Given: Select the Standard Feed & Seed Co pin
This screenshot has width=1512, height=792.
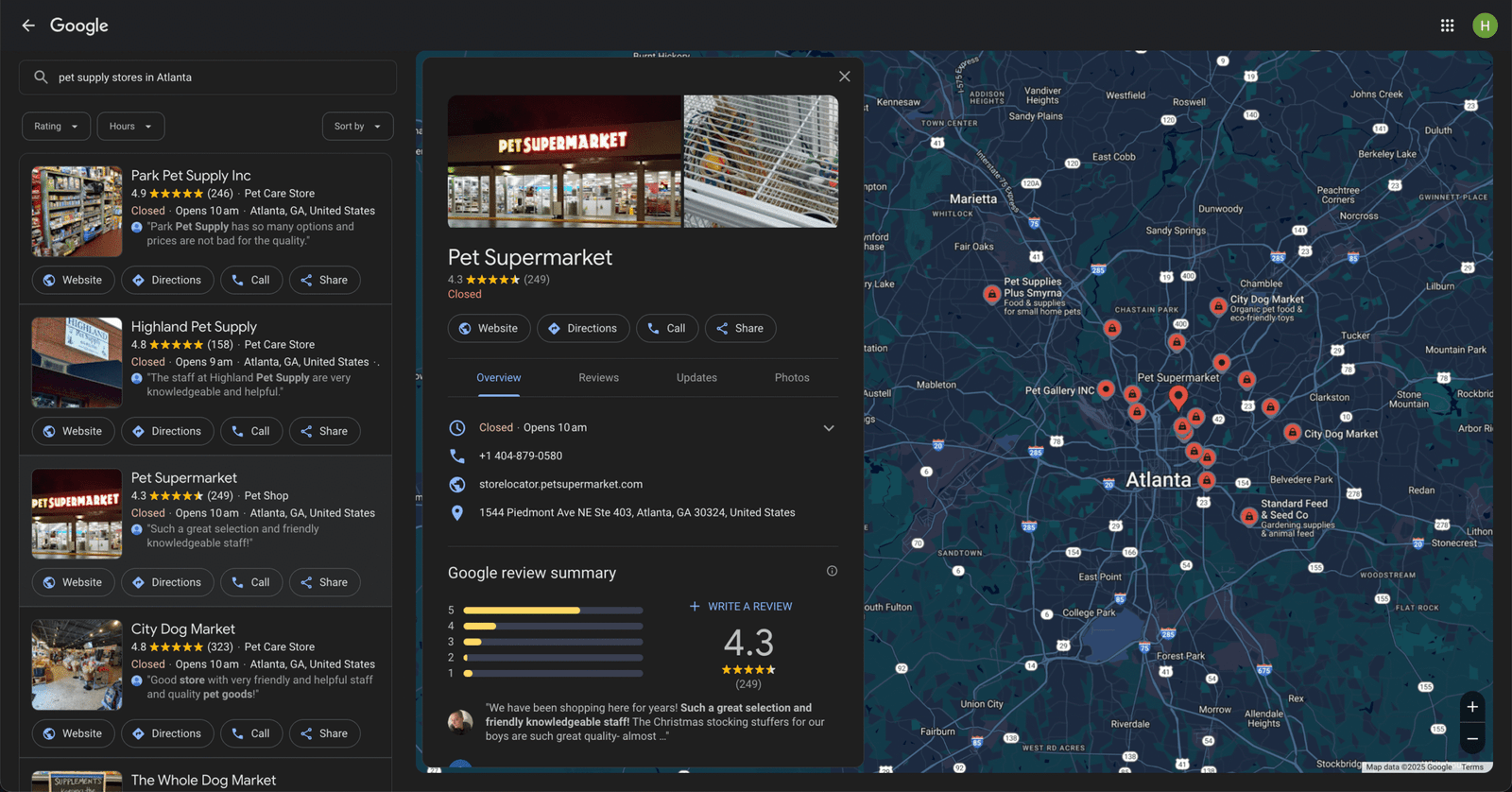Looking at the screenshot, I should 1249,516.
